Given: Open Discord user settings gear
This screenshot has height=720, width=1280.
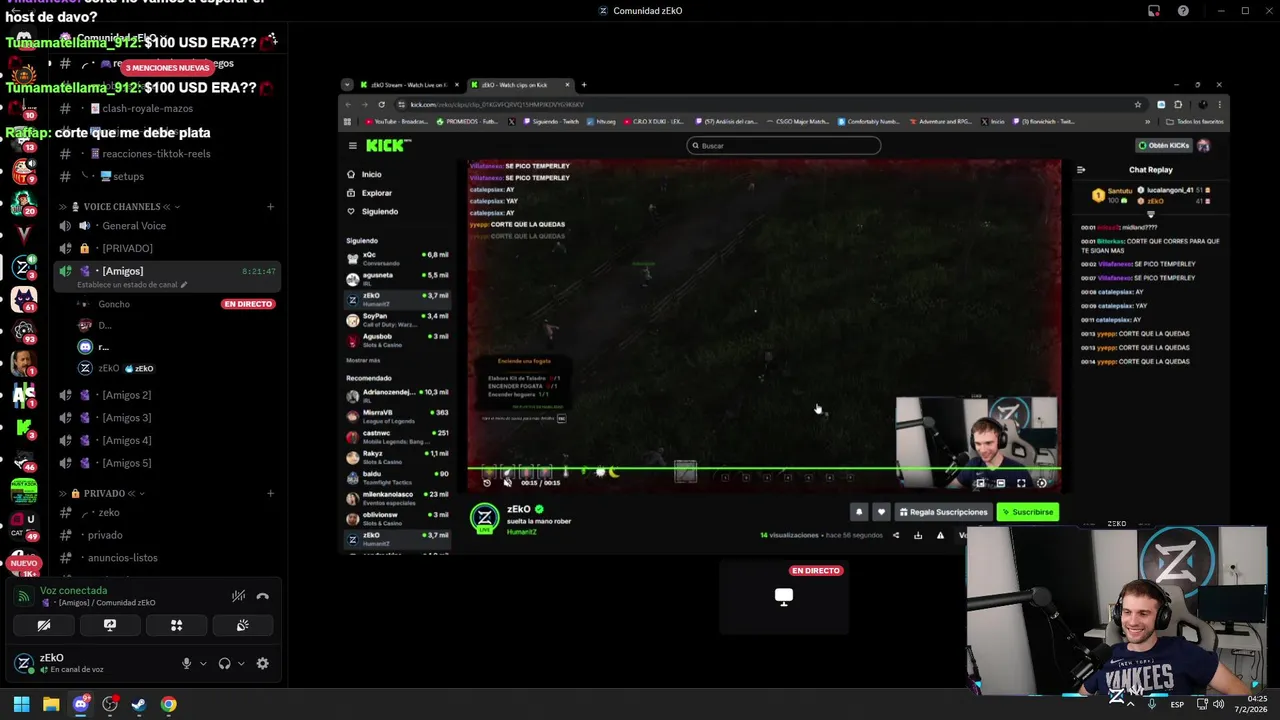Looking at the screenshot, I should [x=263, y=663].
